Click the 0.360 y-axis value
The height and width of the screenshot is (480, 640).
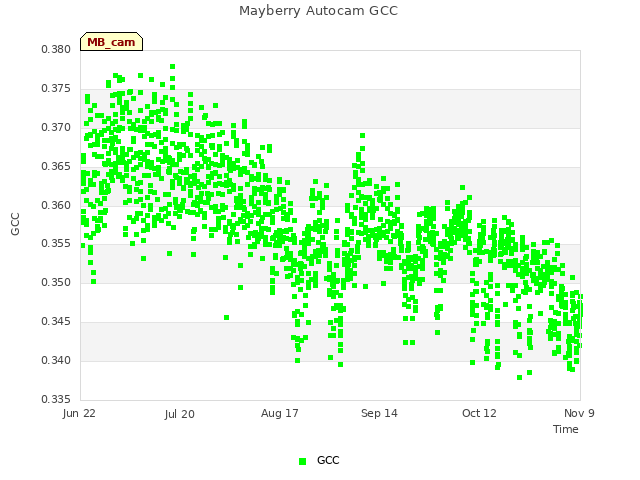click(x=56, y=205)
